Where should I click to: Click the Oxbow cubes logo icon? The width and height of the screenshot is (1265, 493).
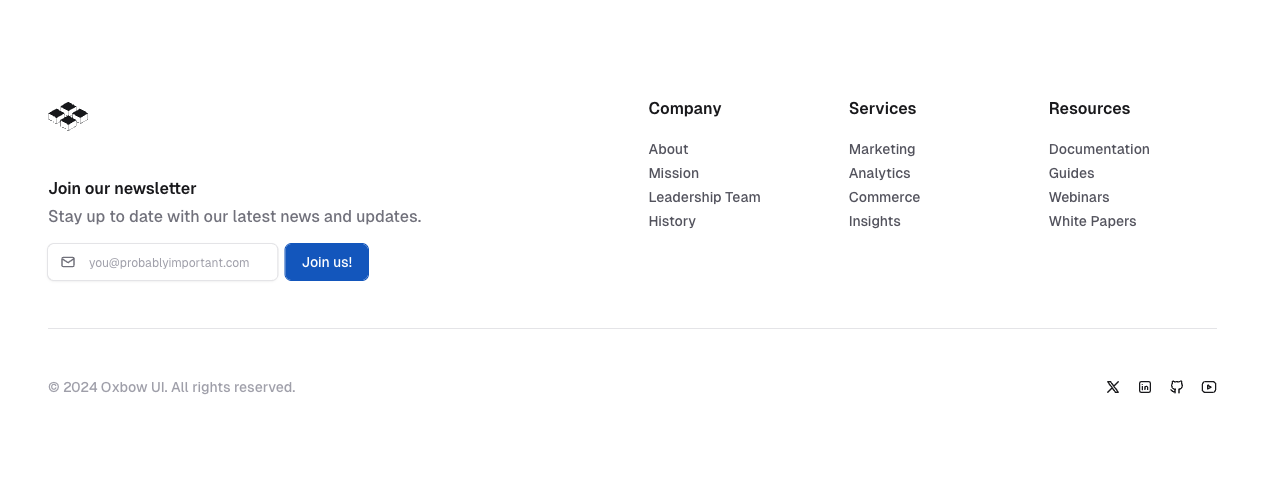[68, 116]
